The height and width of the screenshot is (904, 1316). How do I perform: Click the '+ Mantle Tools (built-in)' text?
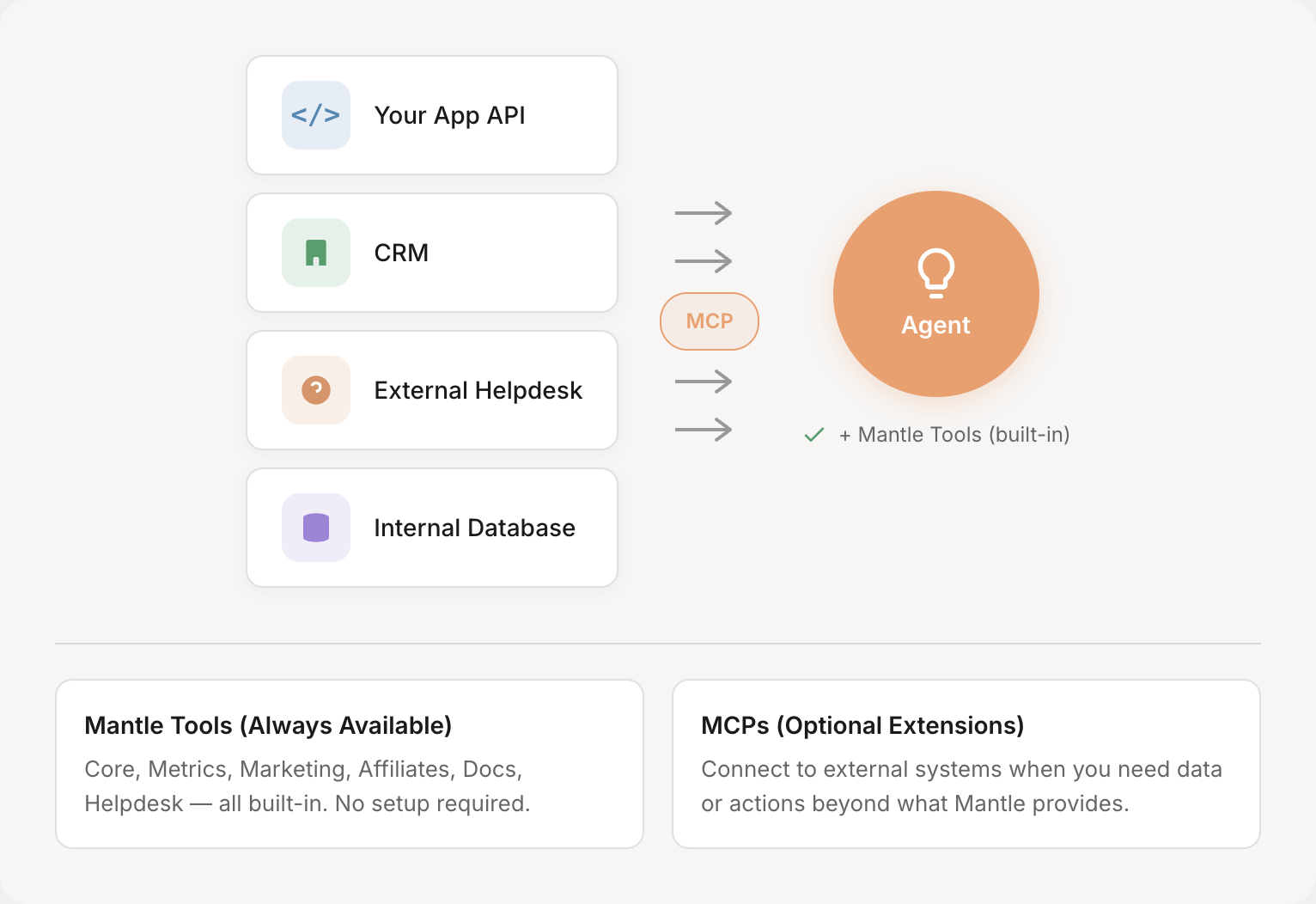tap(954, 435)
